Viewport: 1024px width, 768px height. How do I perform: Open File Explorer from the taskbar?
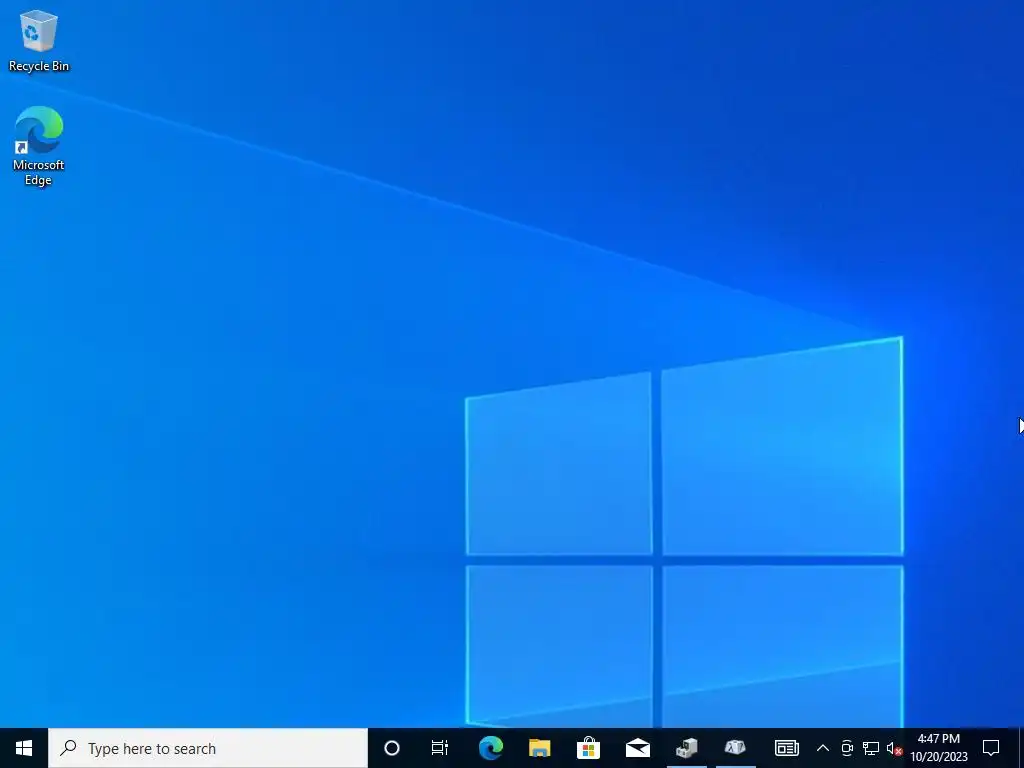(x=539, y=748)
